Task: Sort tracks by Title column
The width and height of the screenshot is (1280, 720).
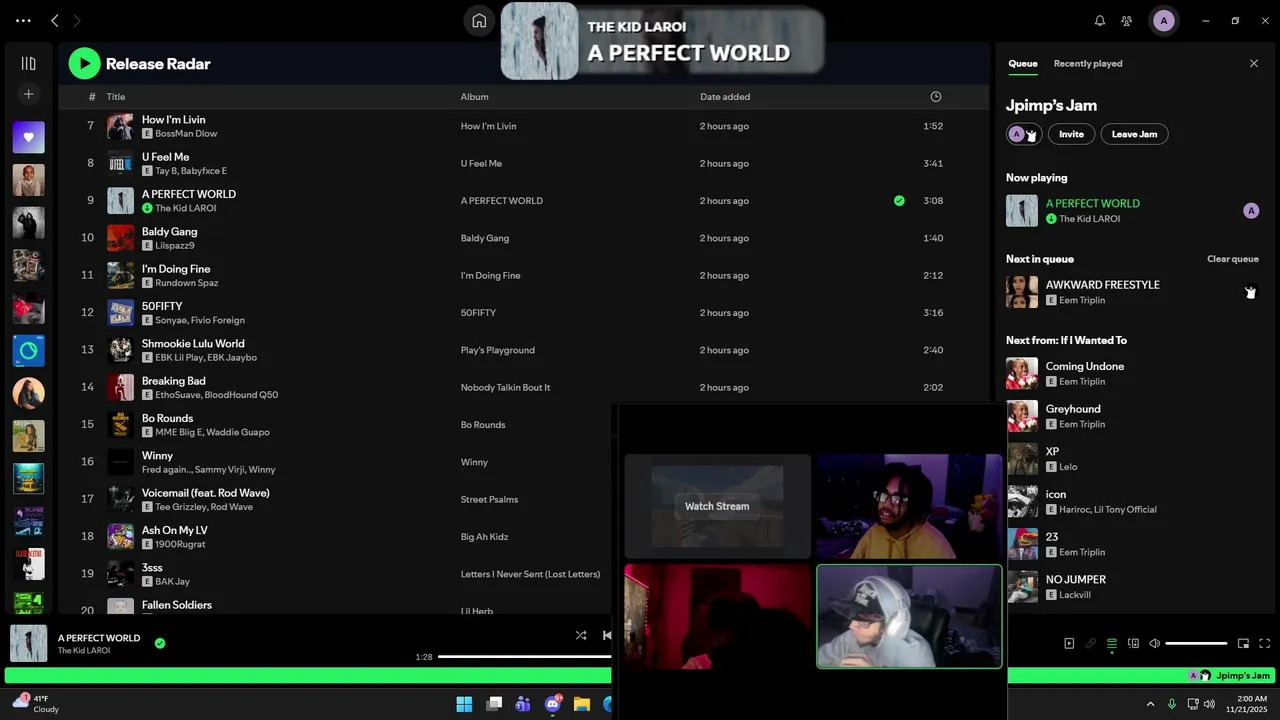Action: coord(116,97)
